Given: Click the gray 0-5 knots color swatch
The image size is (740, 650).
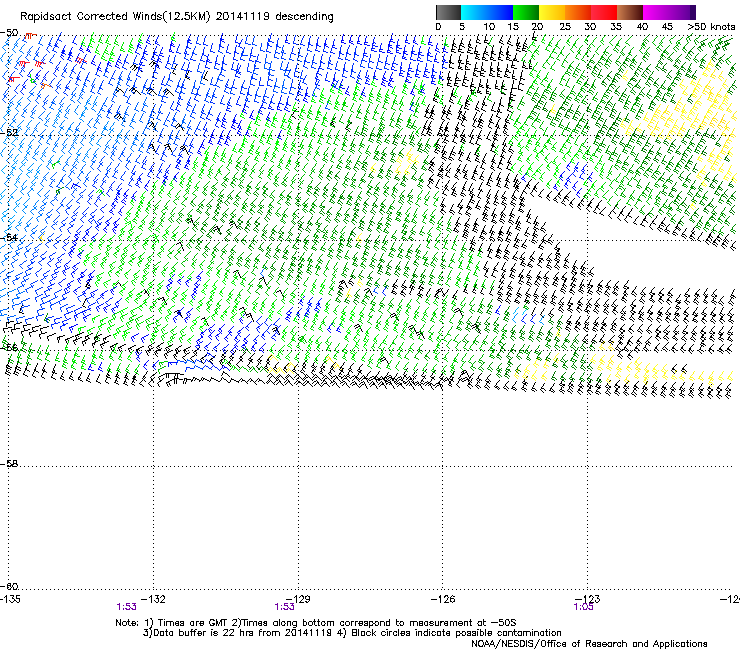Looking at the screenshot, I should pyautogui.click(x=448, y=12).
